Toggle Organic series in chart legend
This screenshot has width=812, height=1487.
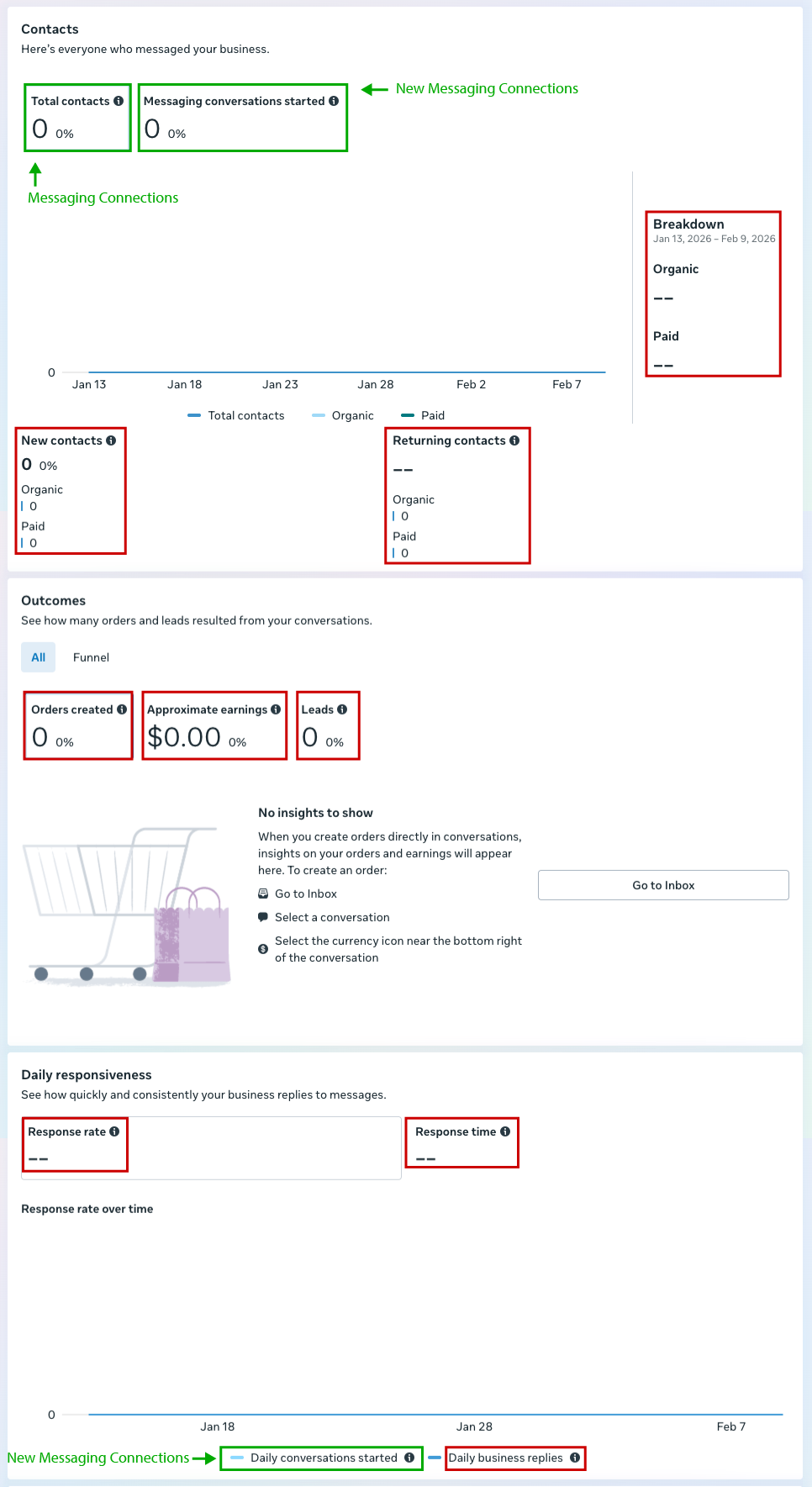click(x=343, y=415)
